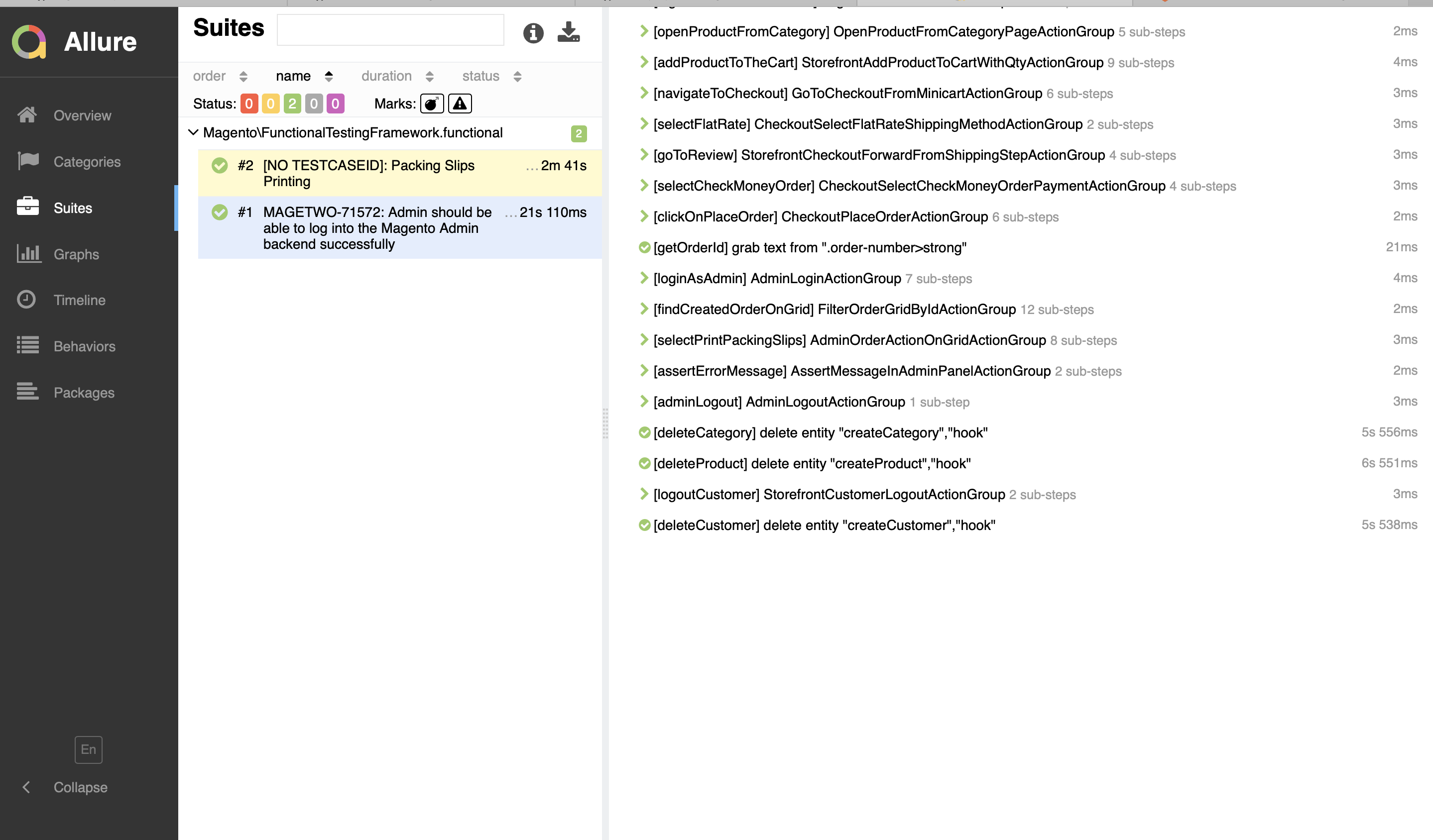Open Timeline via the clock icon
The image size is (1433, 840).
[x=27, y=300]
